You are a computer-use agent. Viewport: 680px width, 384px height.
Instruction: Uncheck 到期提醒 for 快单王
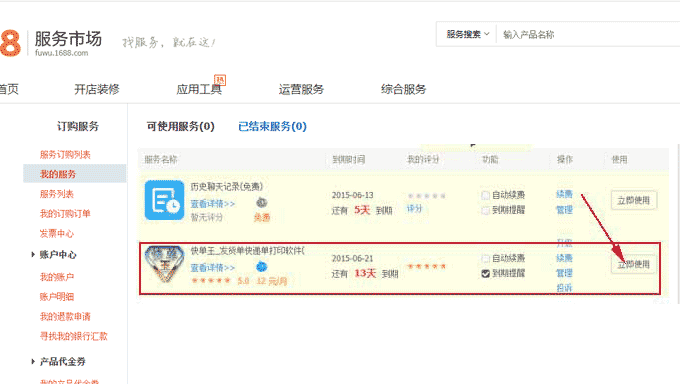485,273
